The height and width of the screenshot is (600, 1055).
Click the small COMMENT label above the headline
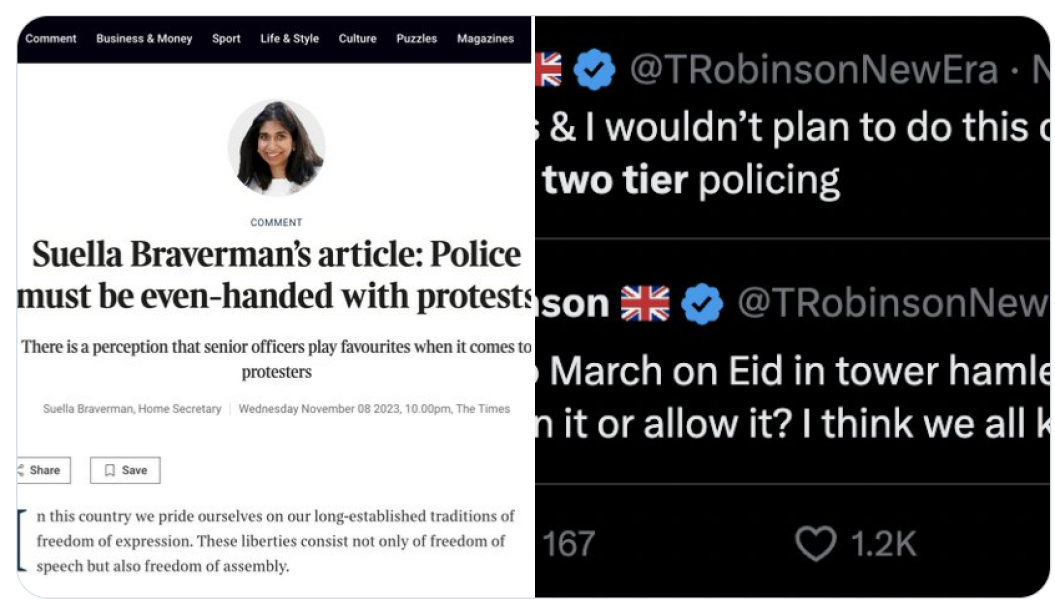point(276,222)
